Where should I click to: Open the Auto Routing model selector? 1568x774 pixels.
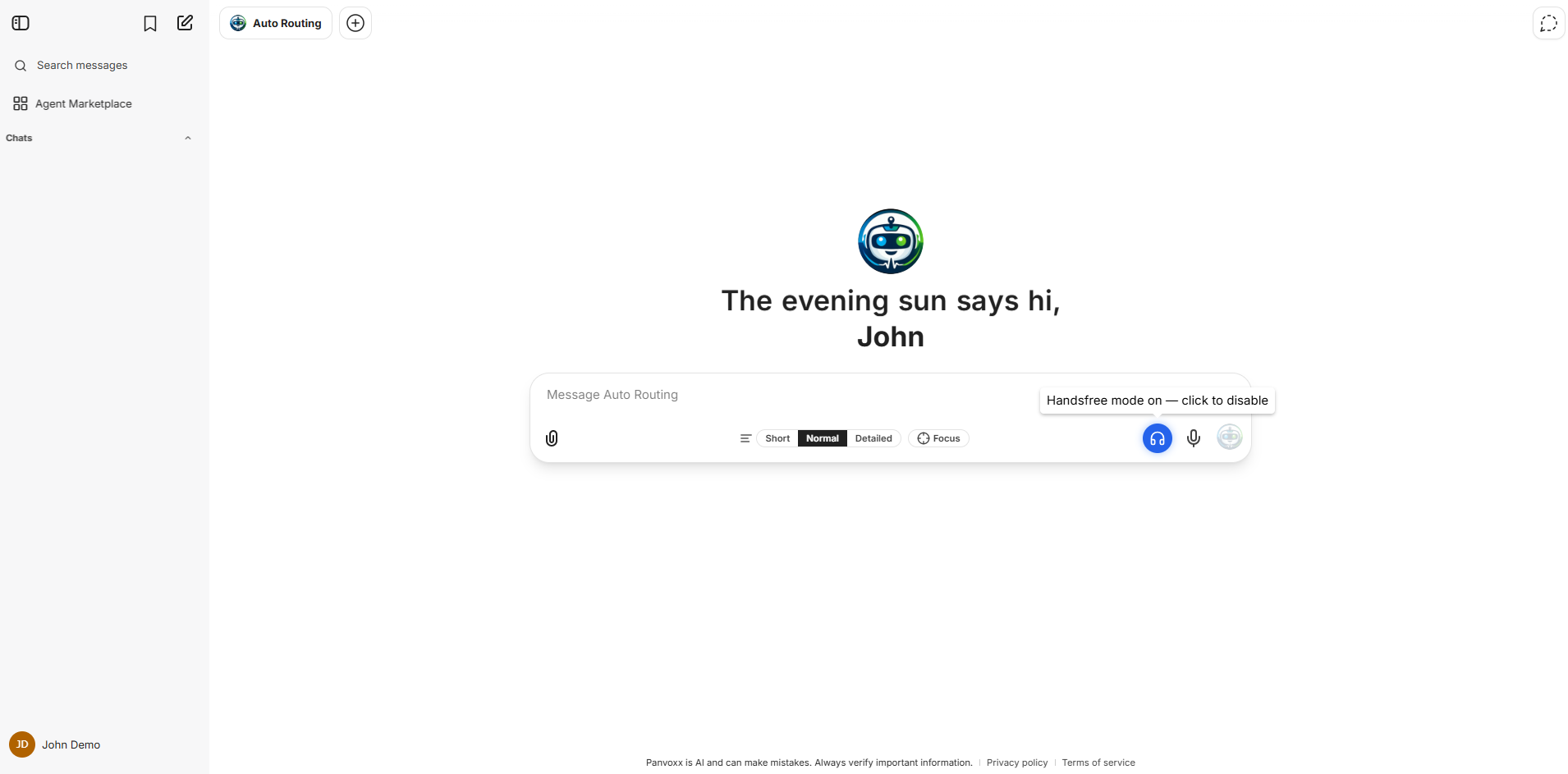pyautogui.click(x=276, y=23)
